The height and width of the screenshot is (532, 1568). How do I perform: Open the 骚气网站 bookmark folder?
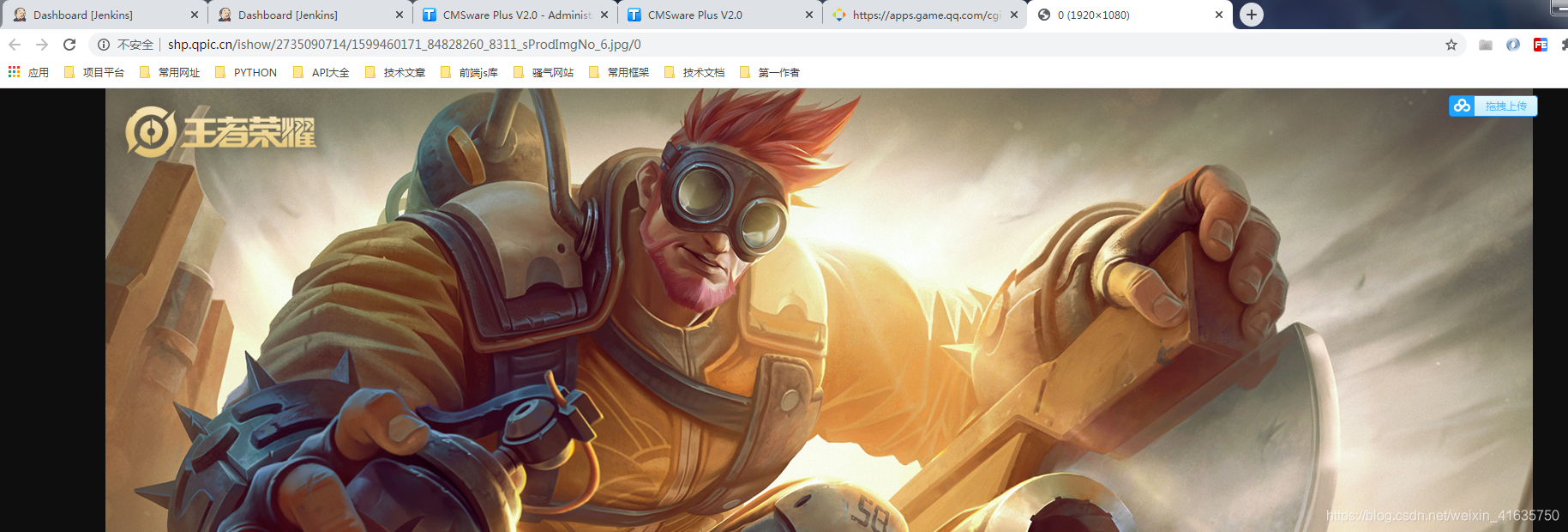[x=544, y=73]
